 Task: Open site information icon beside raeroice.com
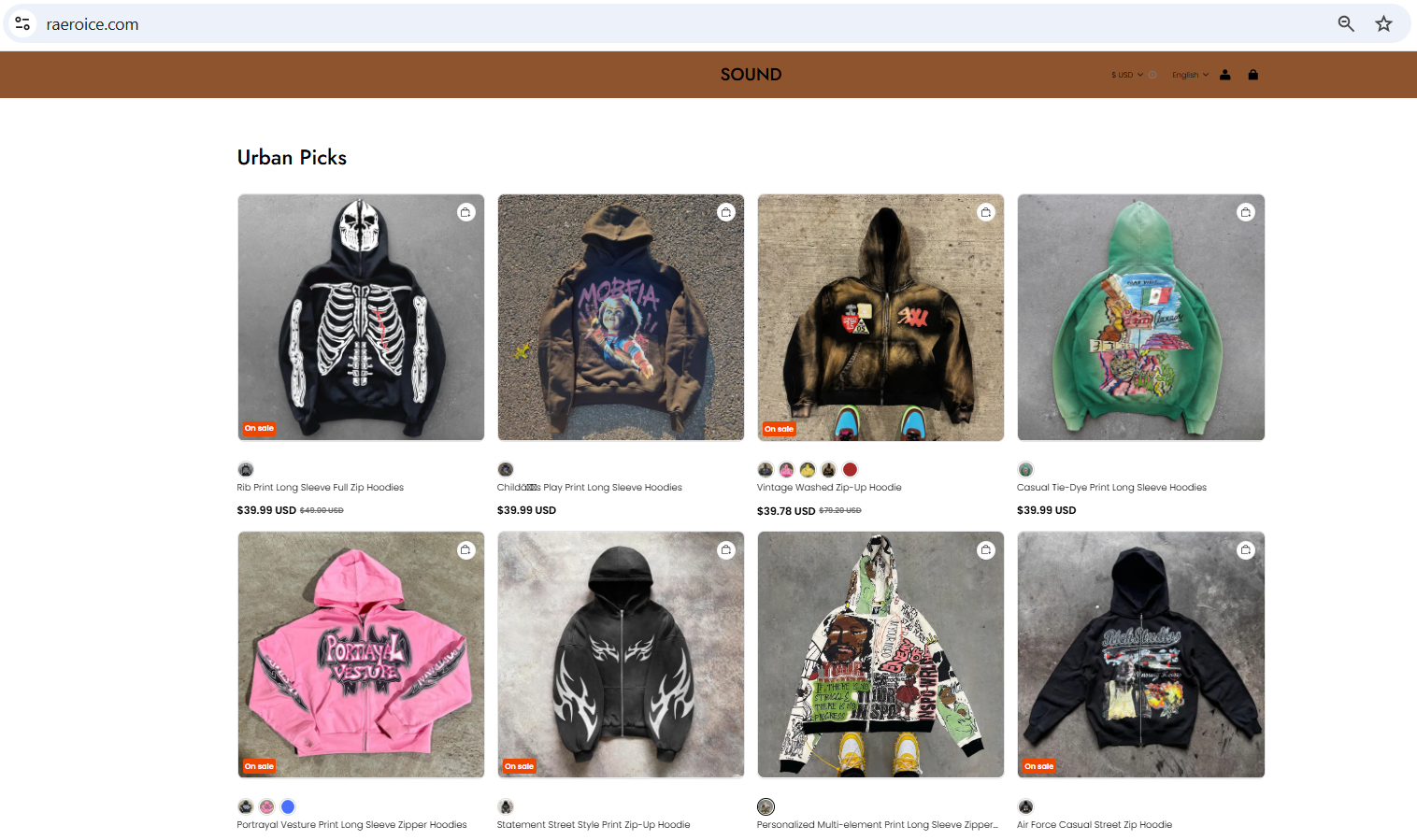(22, 23)
